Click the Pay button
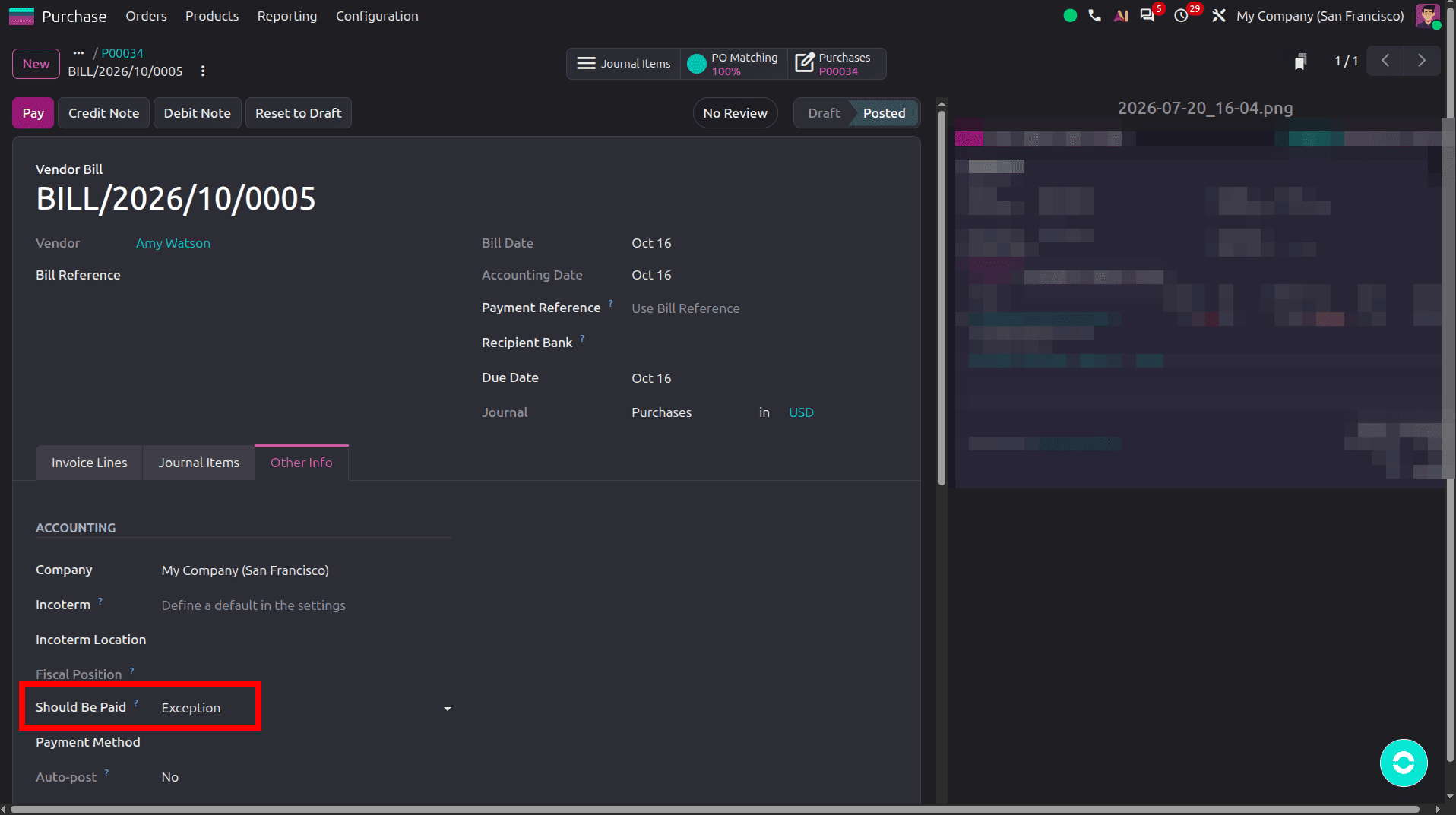The image size is (1456, 815). point(33,113)
